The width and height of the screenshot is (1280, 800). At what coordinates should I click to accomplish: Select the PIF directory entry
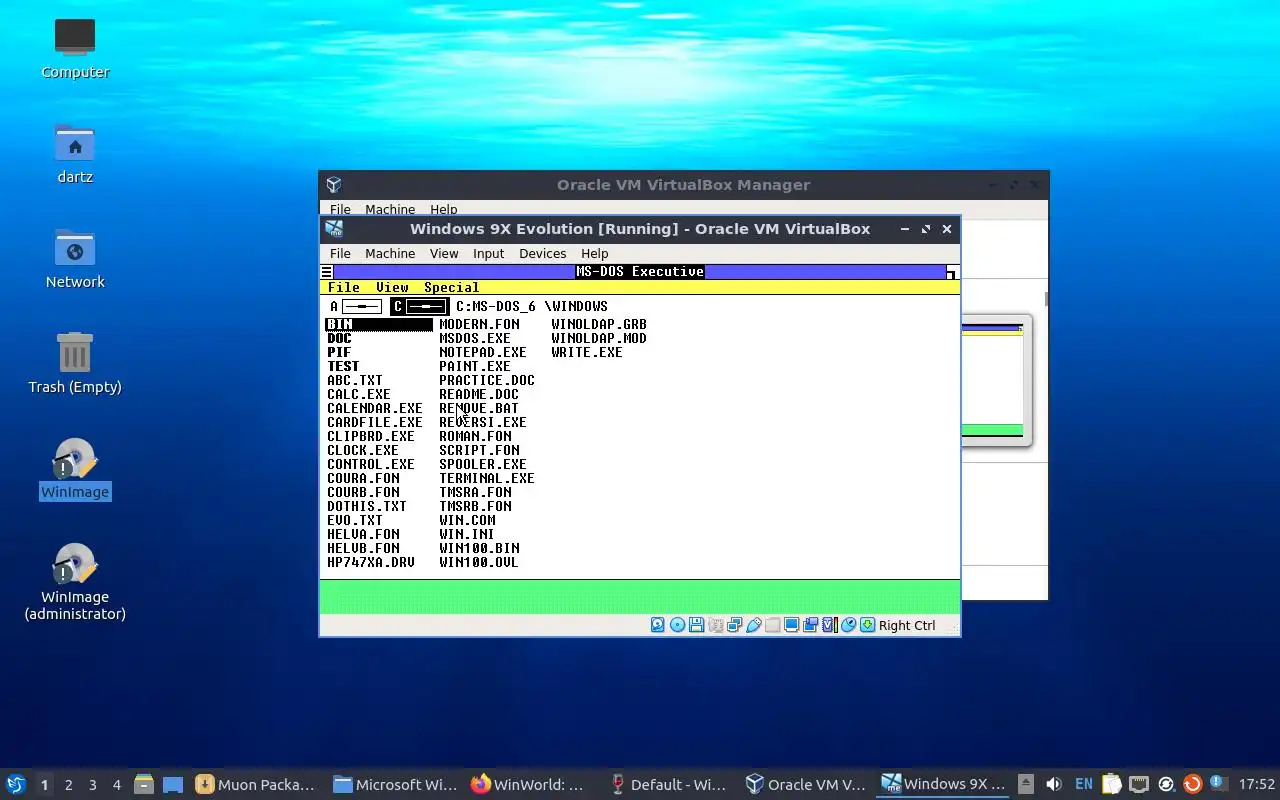click(x=339, y=352)
